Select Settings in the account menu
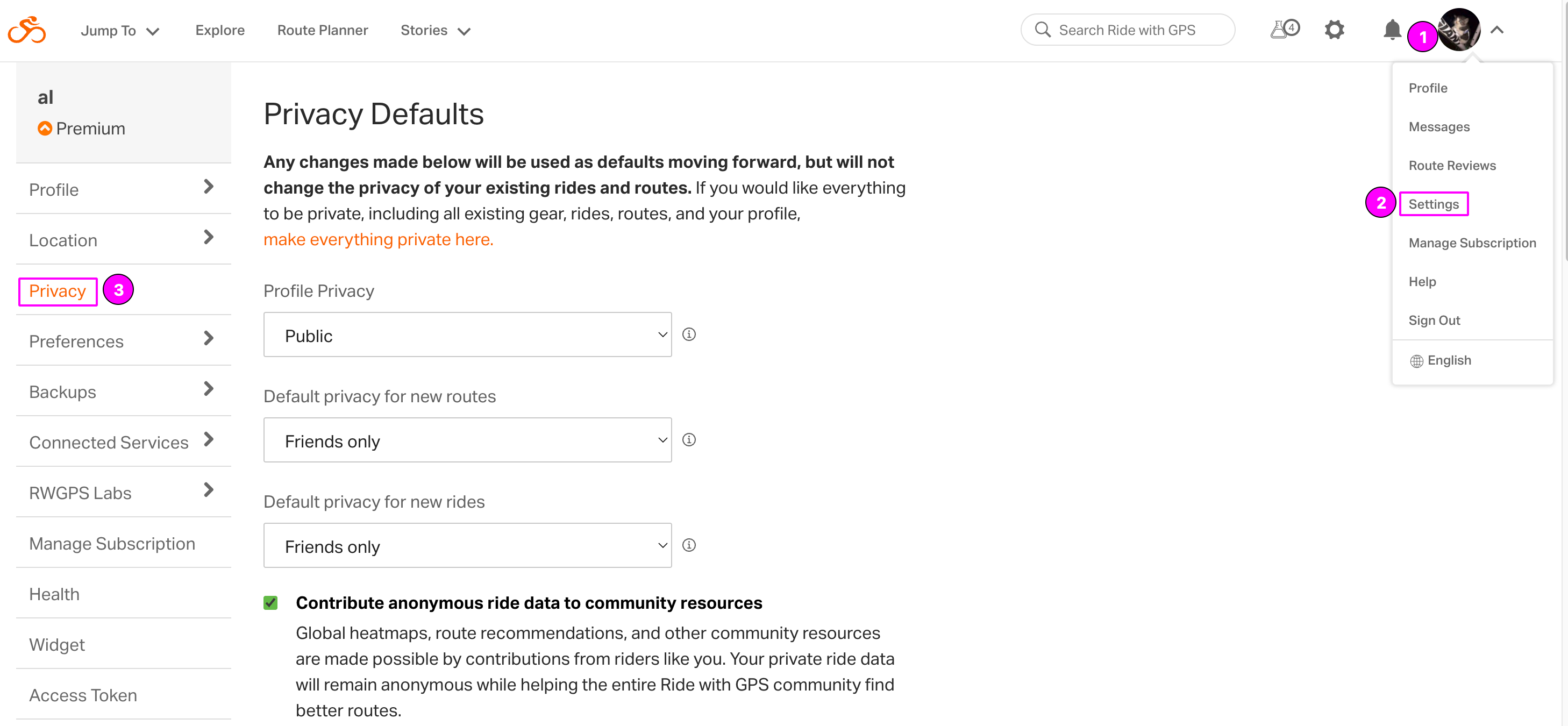 pos(1433,204)
